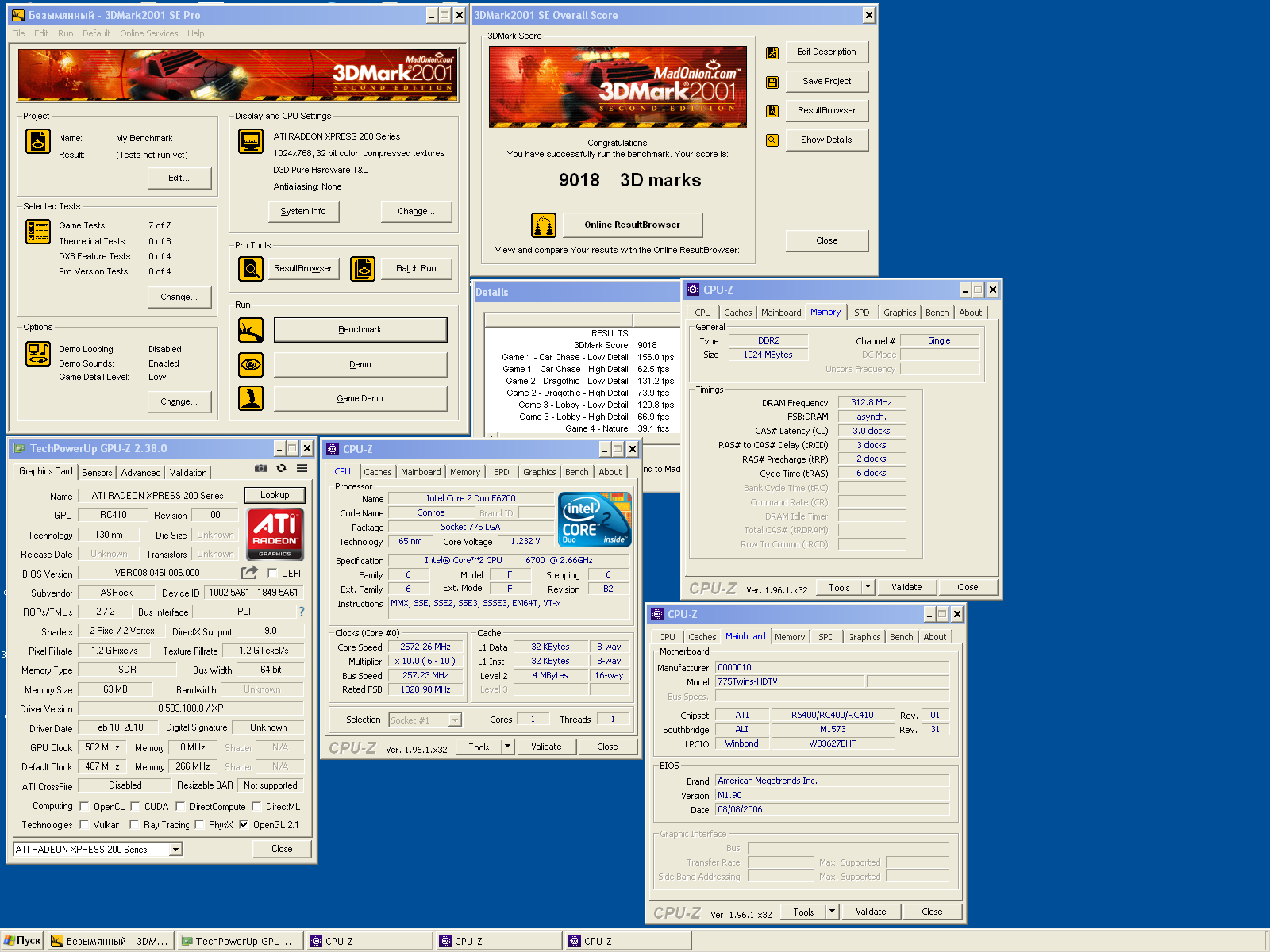Open the Socket #1 selection dropdown
1270x952 pixels.
coord(455,720)
